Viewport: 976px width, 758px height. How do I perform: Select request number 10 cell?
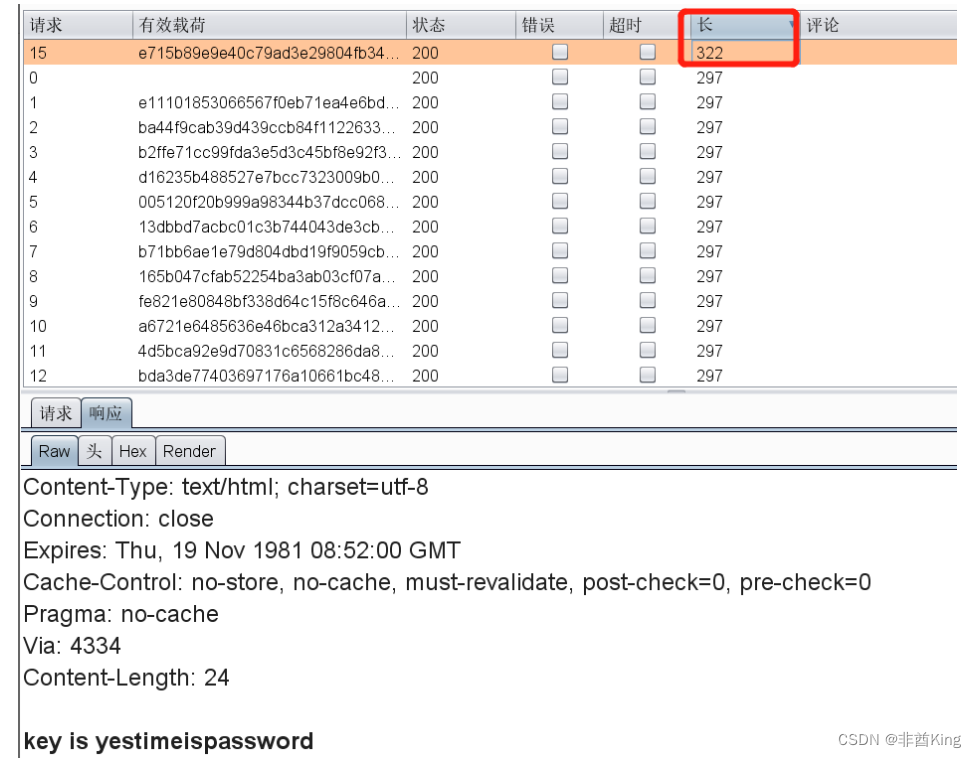pos(38,327)
